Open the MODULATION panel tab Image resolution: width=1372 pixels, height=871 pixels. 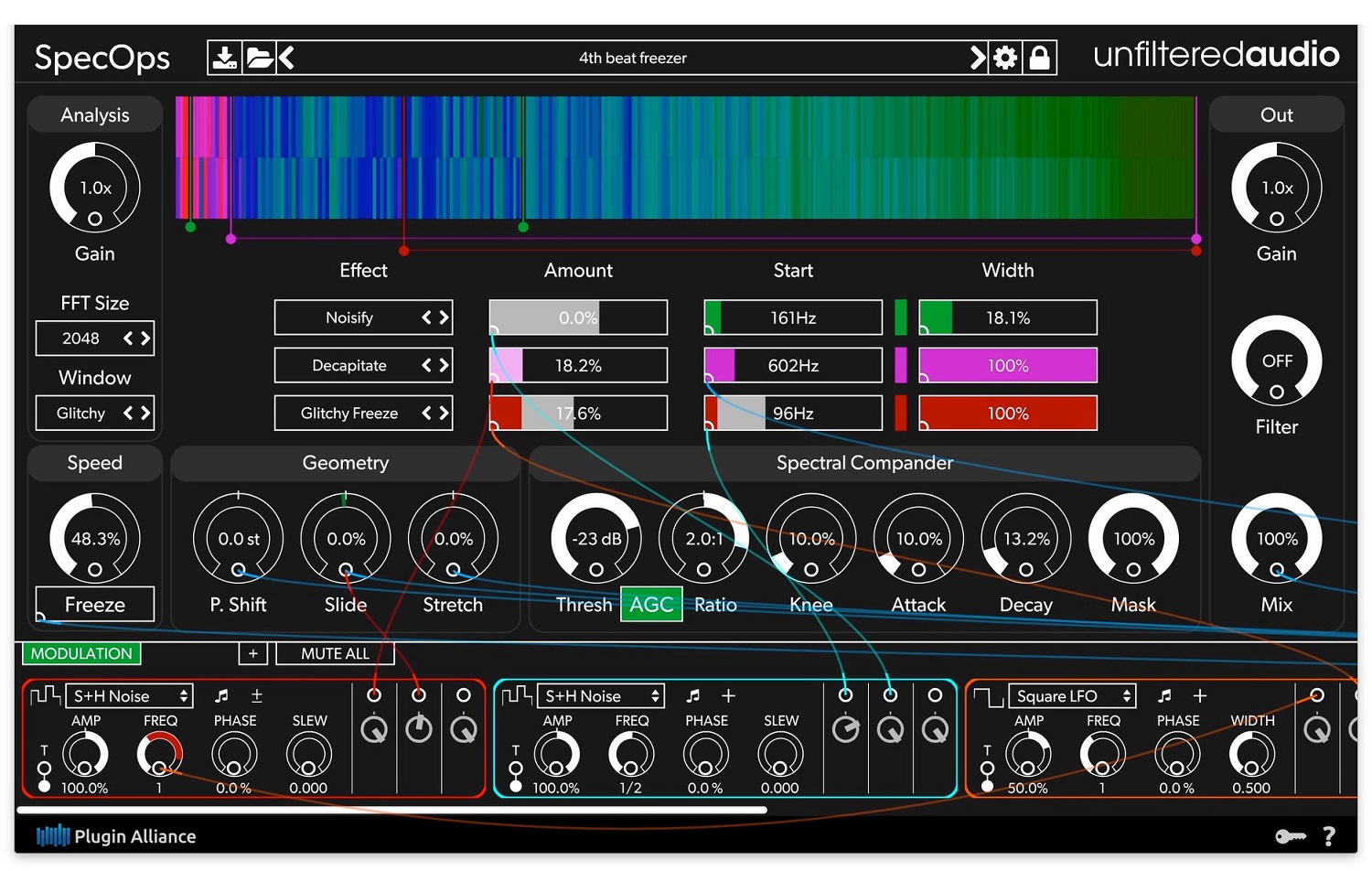point(81,653)
